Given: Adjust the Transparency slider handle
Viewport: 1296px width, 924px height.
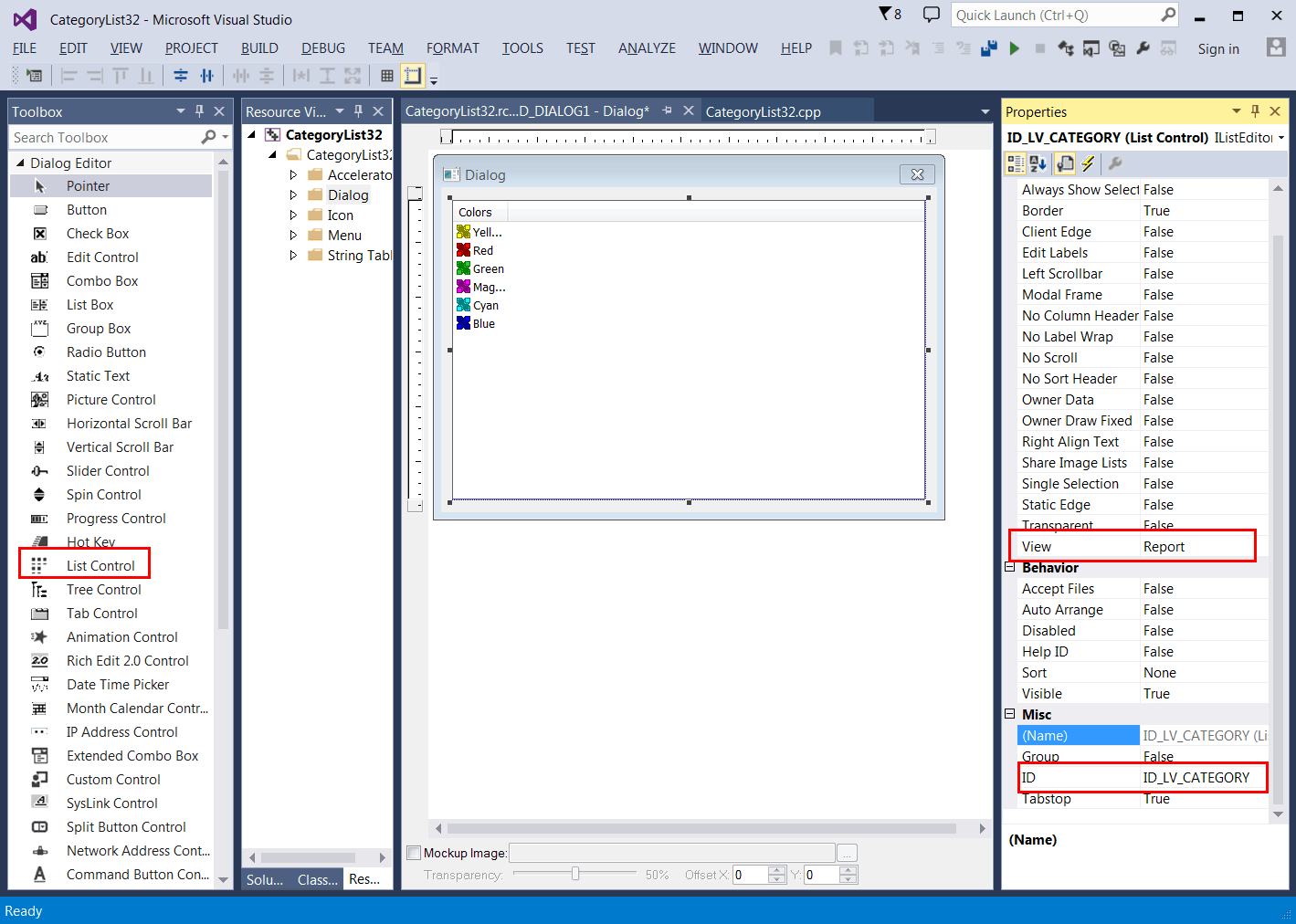Looking at the screenshot, I should (x=575, y=874).
